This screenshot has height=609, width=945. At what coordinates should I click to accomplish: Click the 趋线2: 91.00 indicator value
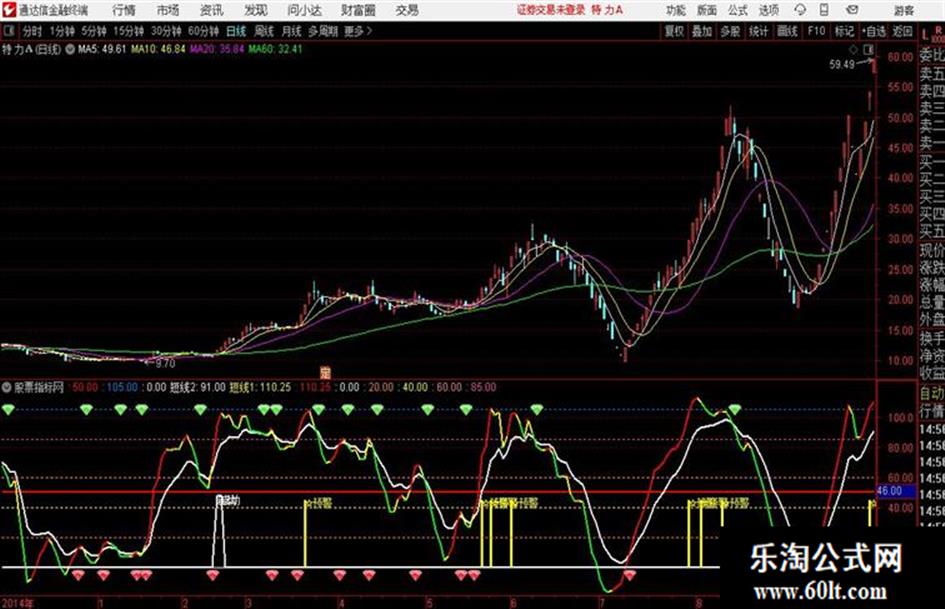pos(198,387)
